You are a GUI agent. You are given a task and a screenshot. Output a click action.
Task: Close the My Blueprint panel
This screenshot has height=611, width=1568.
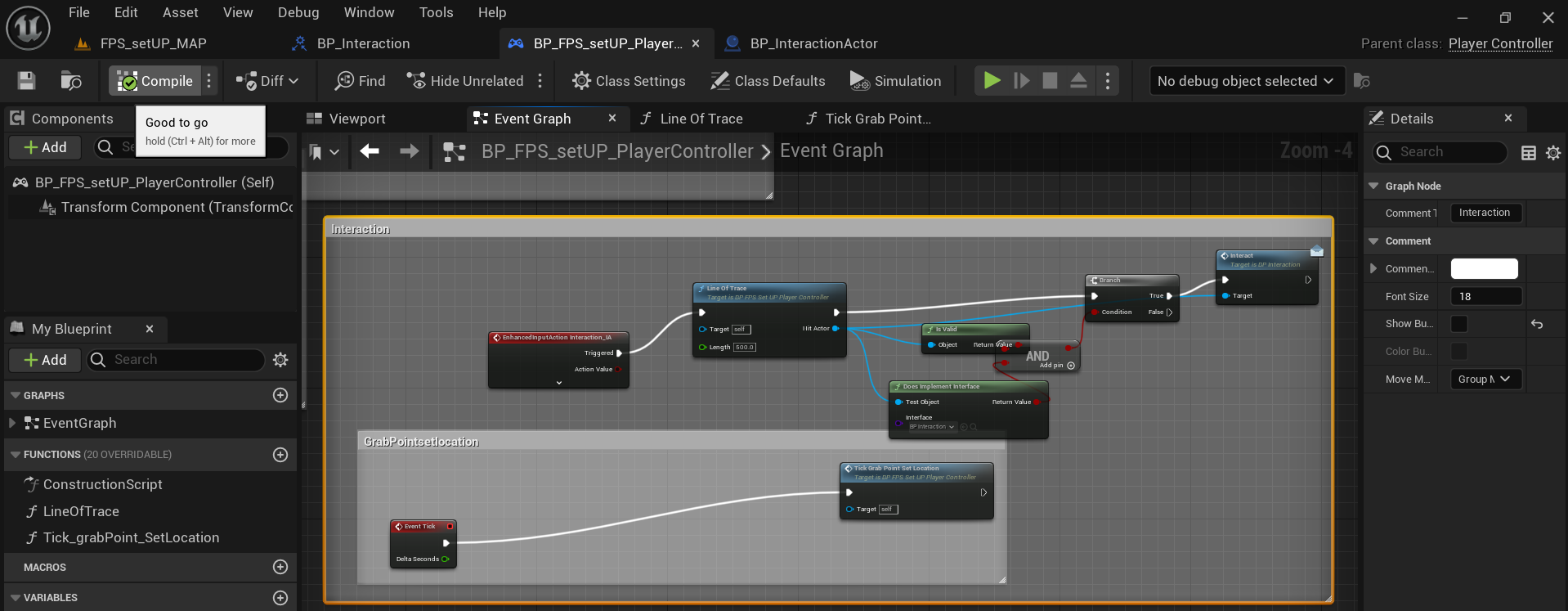click(150, 329)
